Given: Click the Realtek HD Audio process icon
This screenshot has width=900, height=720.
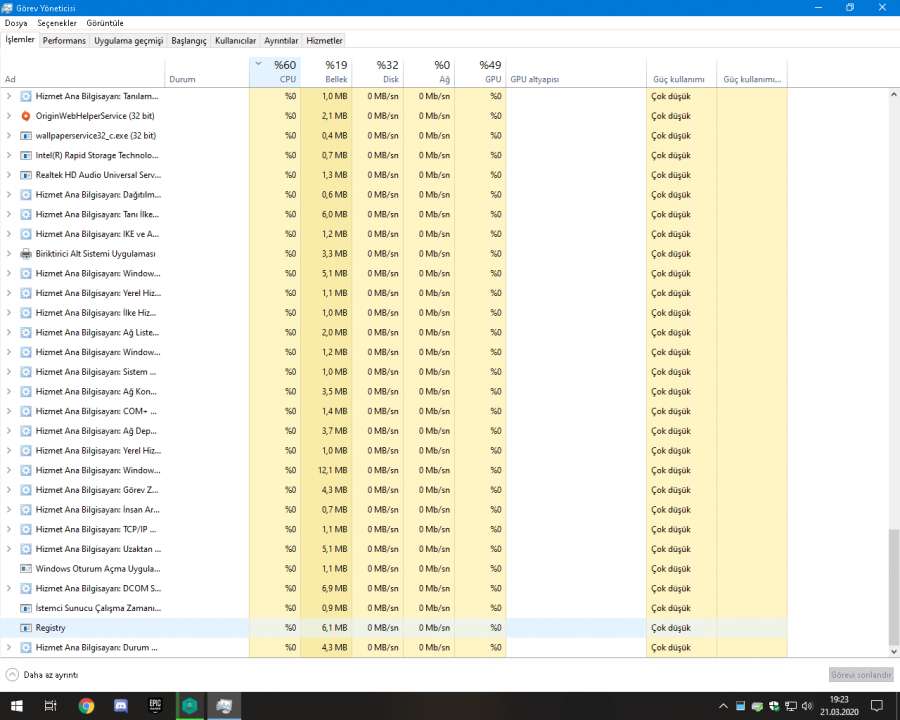Looking at the screenshot, I should (26, 175).
